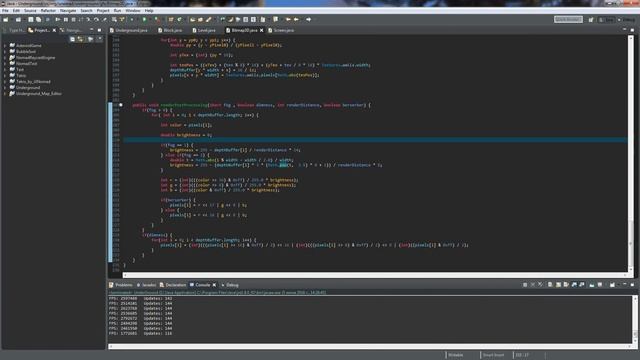
Task: Open the Javadoc tab
Action: pyautogui.click(x=146, y=285)
